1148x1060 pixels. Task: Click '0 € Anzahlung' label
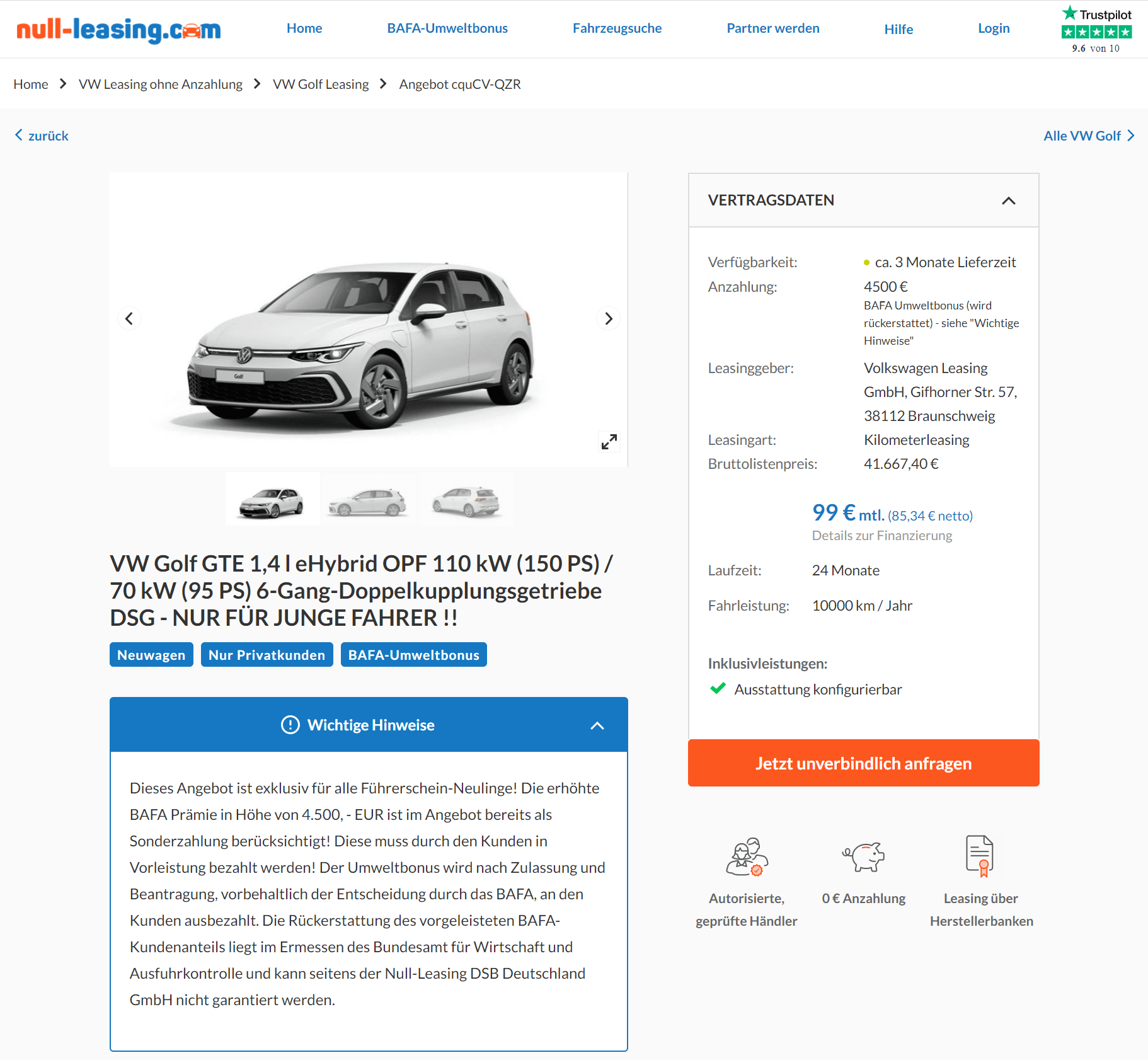tap(864, 899)
